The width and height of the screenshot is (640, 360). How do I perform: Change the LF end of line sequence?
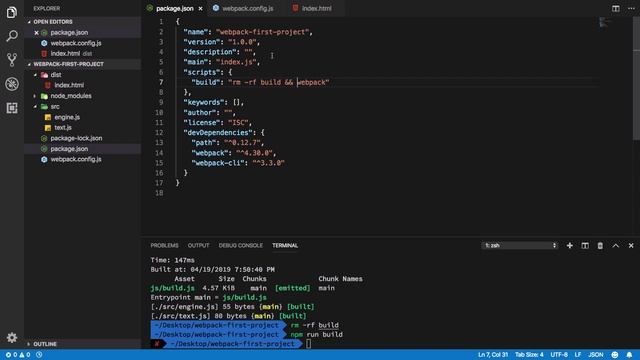(x=578, y=355)
